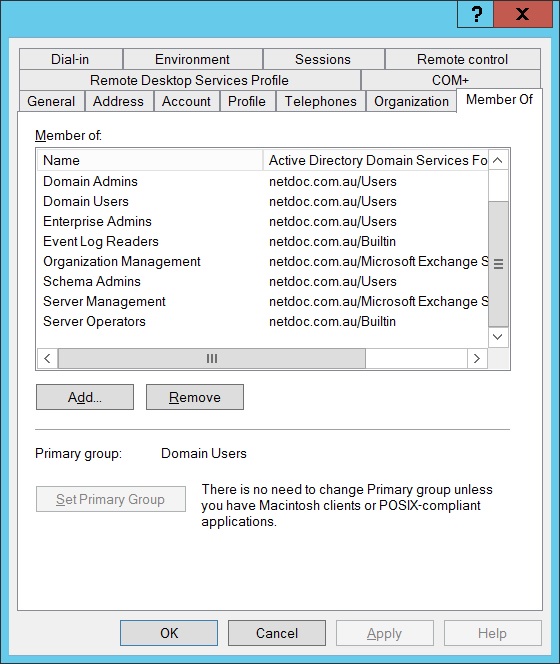Click the Member Of tab
The image size is (560, 664).
[x=499, y=100]
